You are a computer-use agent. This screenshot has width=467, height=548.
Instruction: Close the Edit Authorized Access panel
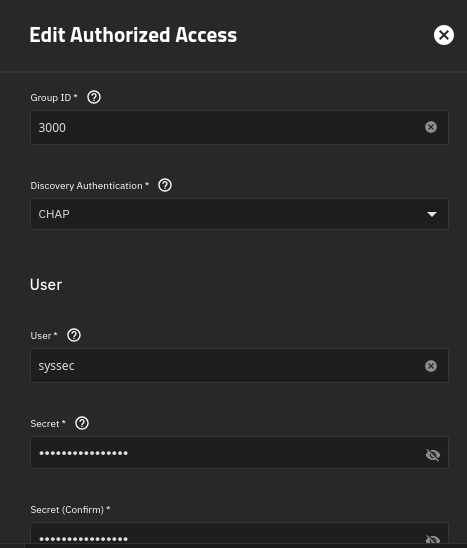(x=444, y=35)
